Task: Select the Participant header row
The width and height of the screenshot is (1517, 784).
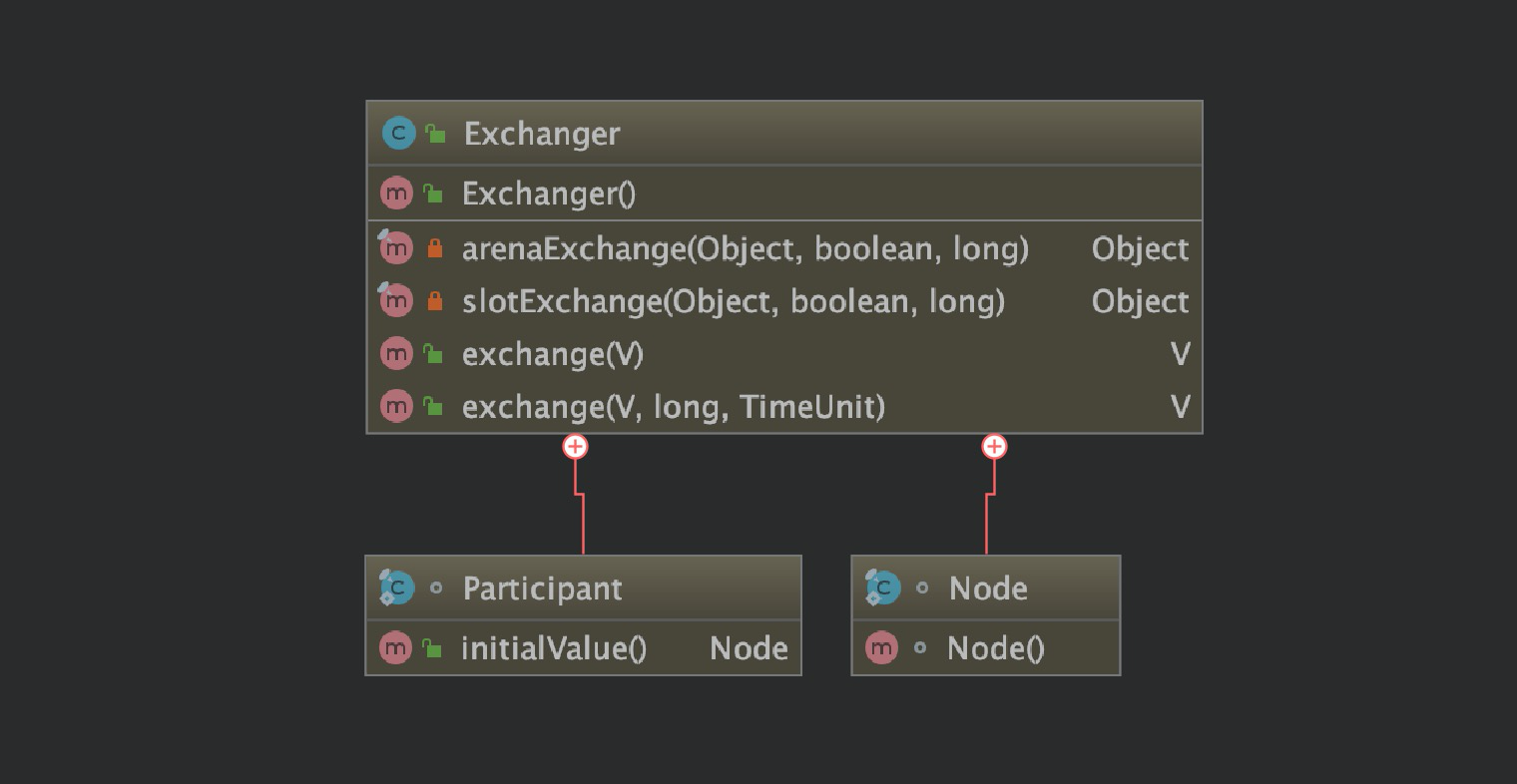Action: point(541,588)
